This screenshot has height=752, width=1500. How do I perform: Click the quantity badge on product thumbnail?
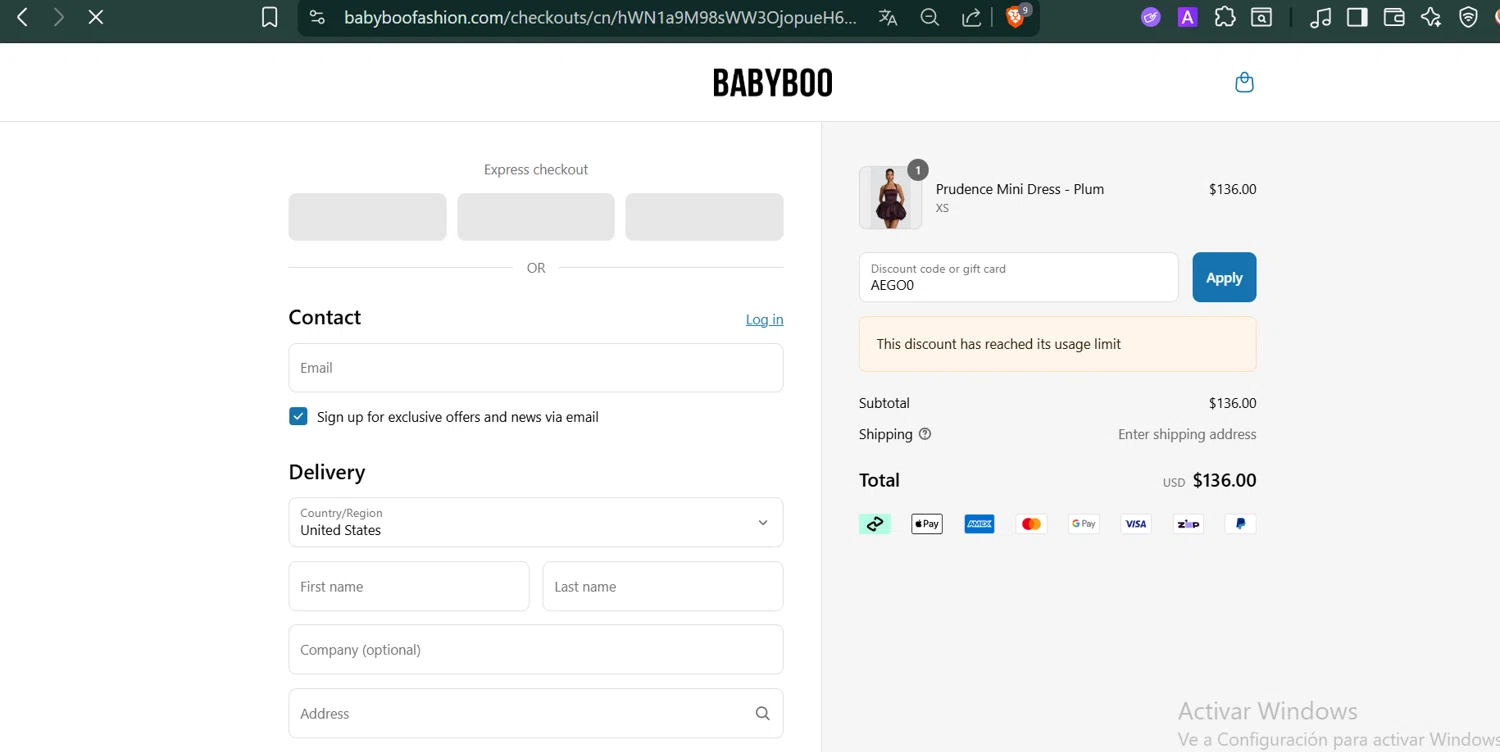(x=917, y=170)
